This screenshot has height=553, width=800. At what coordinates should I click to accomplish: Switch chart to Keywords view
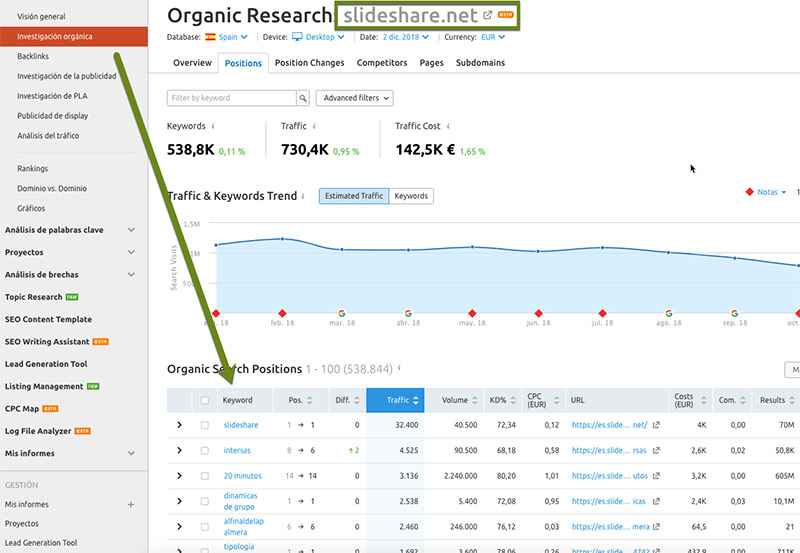[x=411, y=196]
